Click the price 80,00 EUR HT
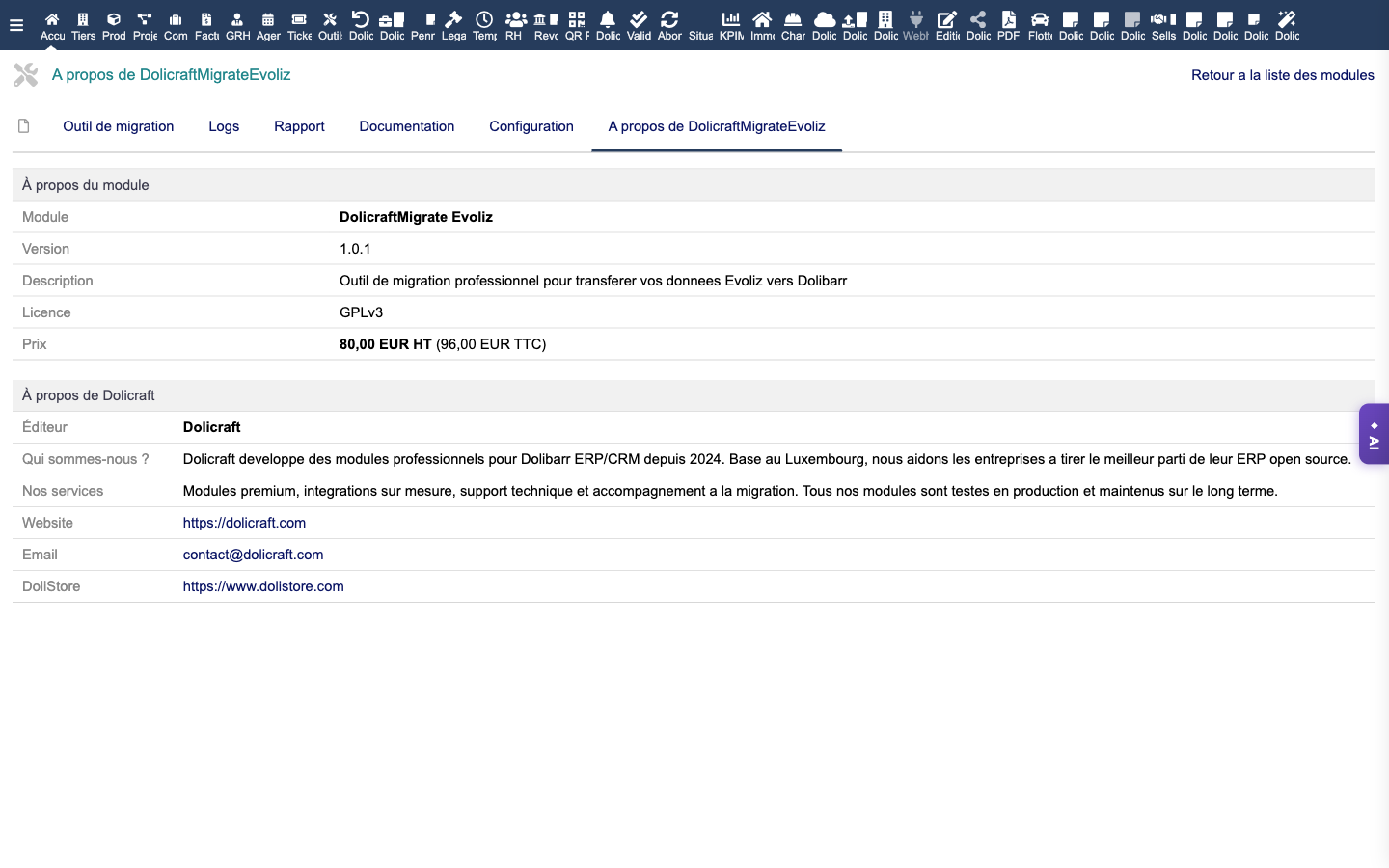1389x868 pixels. pyautogui.click(x=386, y=344)
